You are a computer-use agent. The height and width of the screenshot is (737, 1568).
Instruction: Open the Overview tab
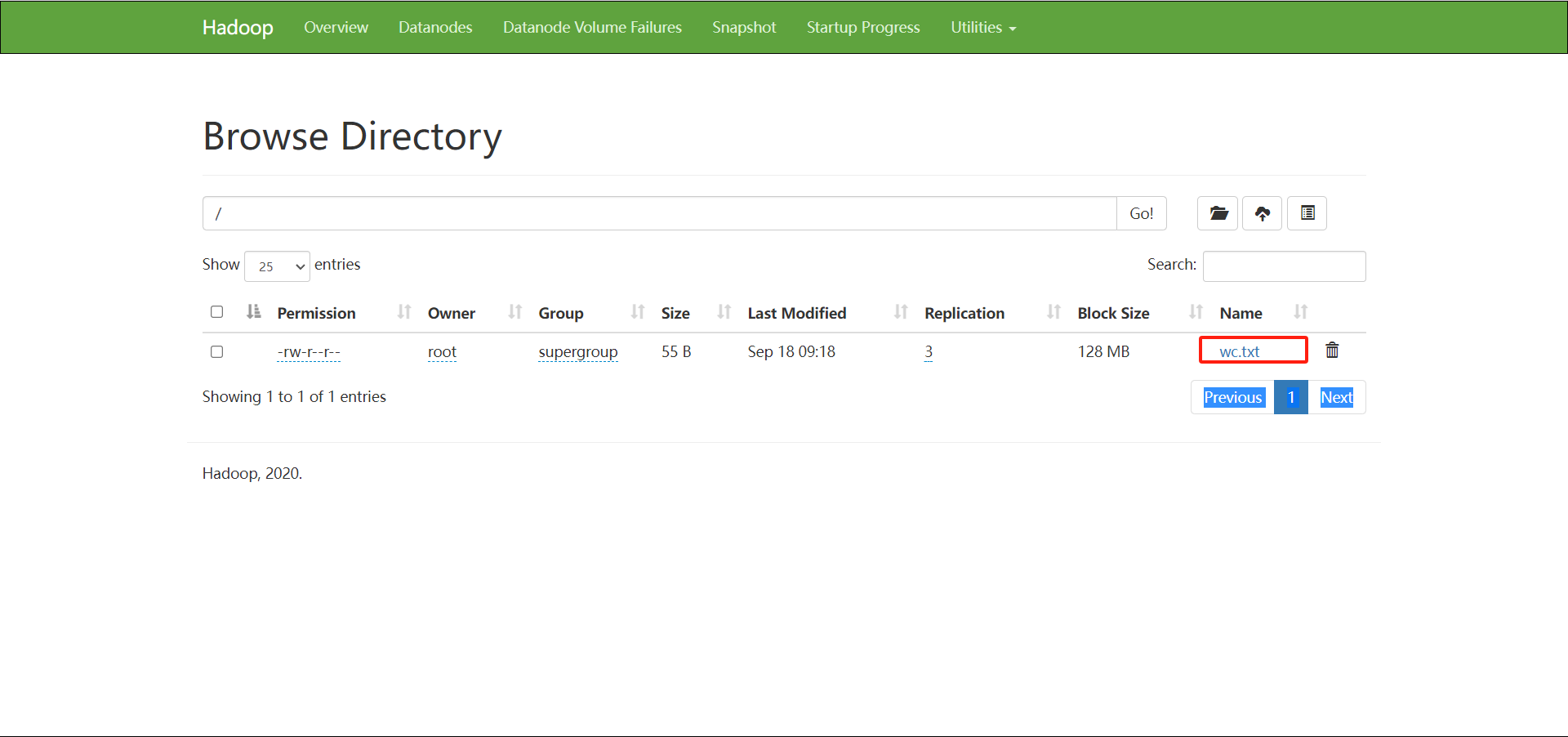coord(336,28)
